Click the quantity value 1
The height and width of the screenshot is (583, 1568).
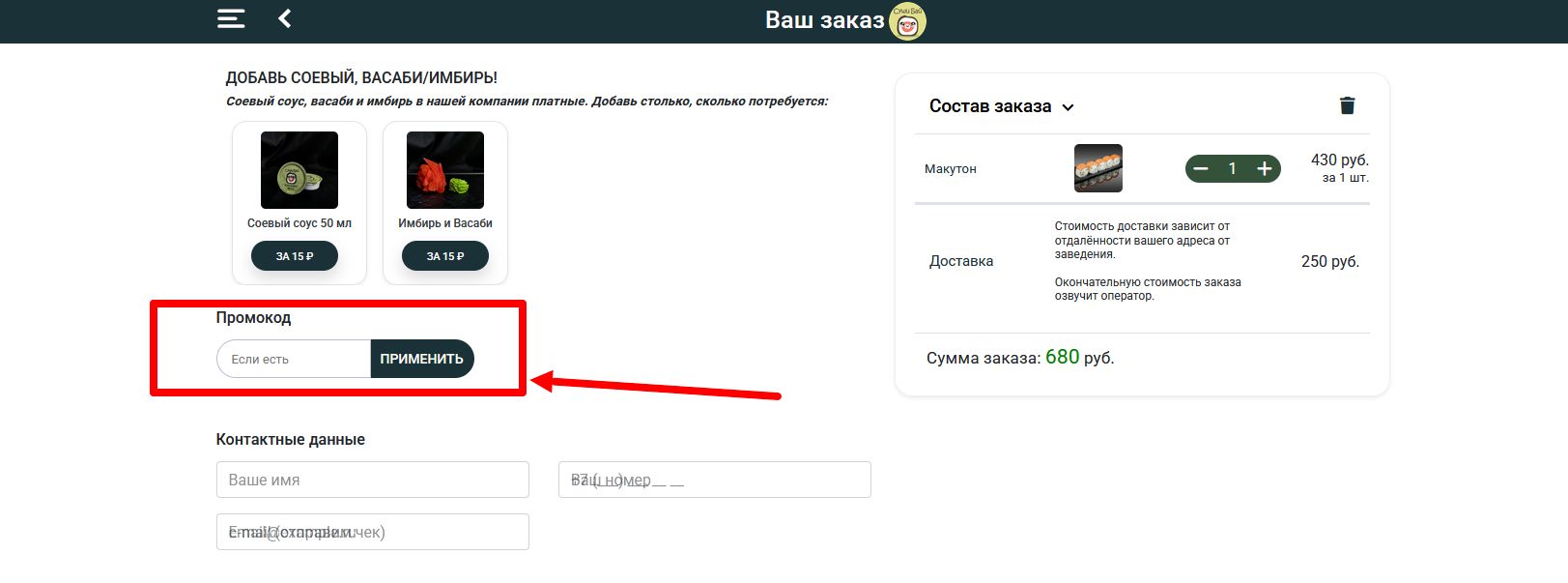click(1232, 168)
